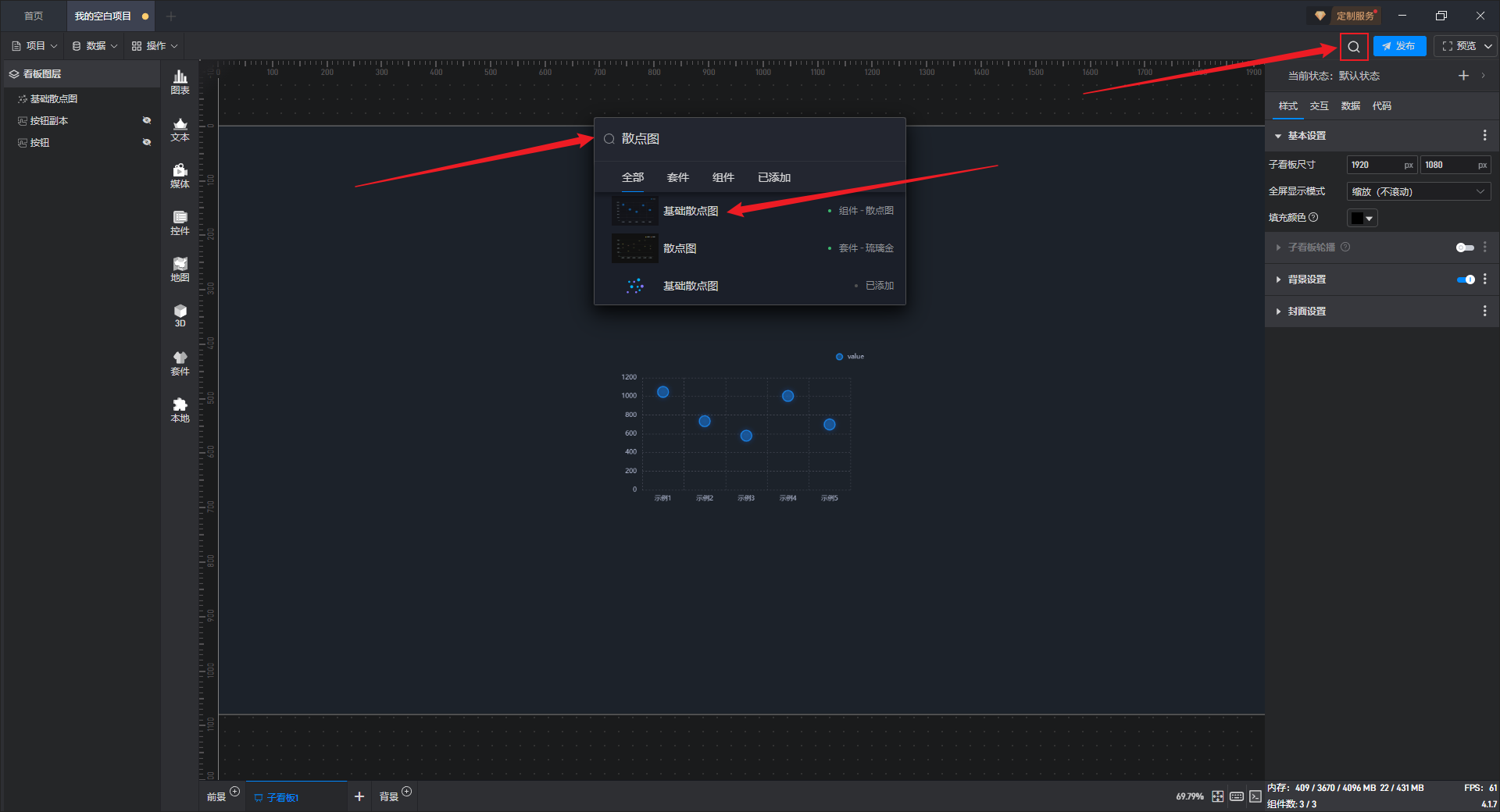1500x812 pixels.
Task: Select the 套件 filter tab in search
Action: coord(678,178)
